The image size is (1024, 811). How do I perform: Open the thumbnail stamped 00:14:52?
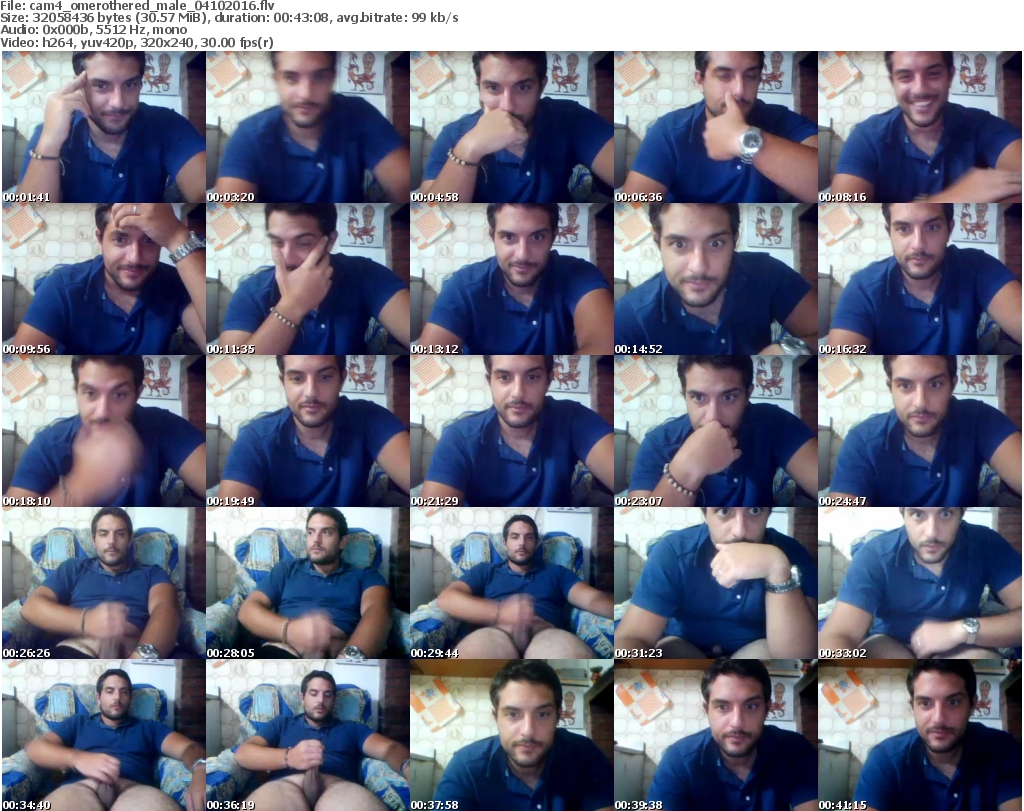716,279
